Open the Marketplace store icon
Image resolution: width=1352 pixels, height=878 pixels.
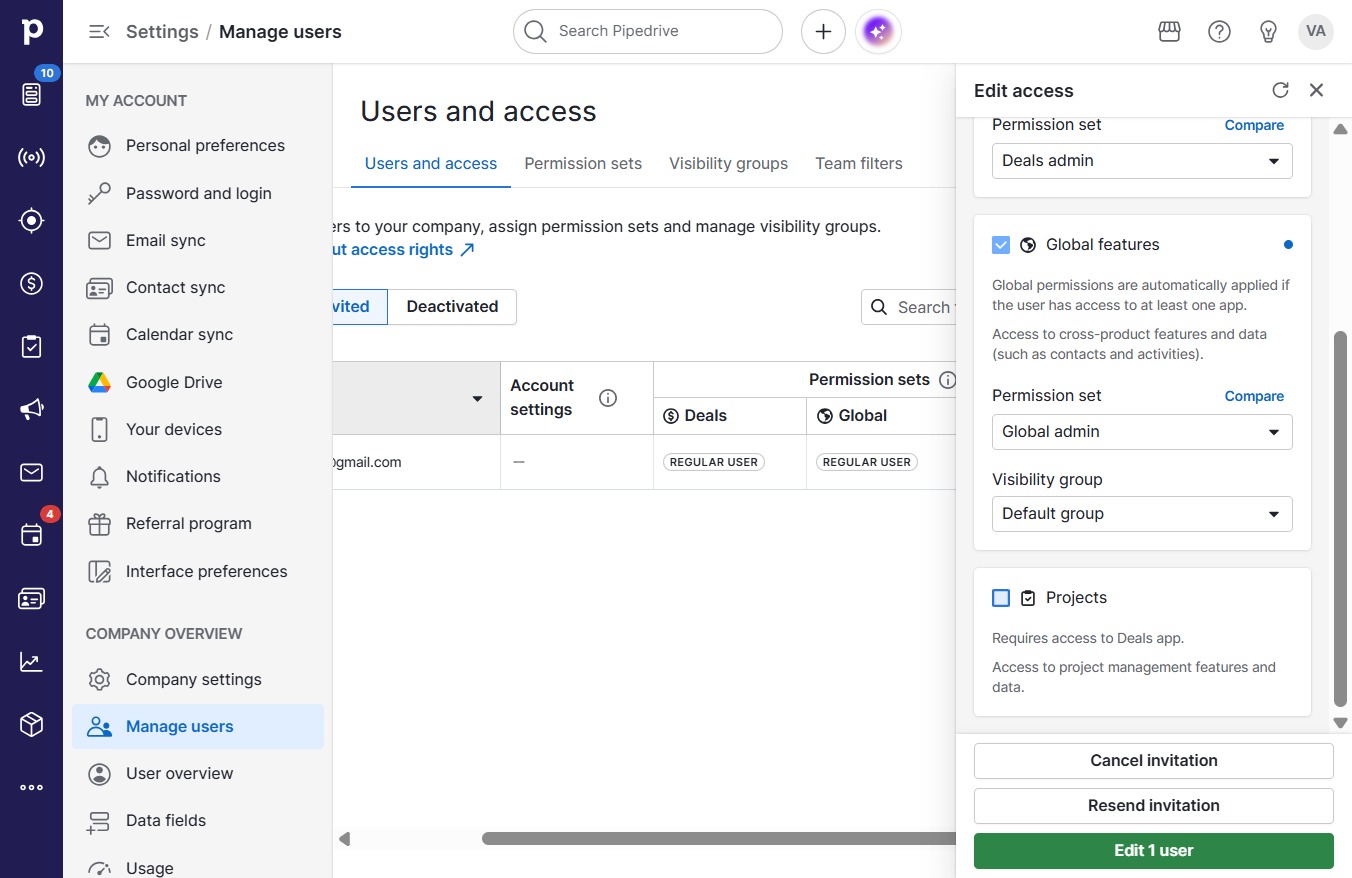tap(1169, 32)
